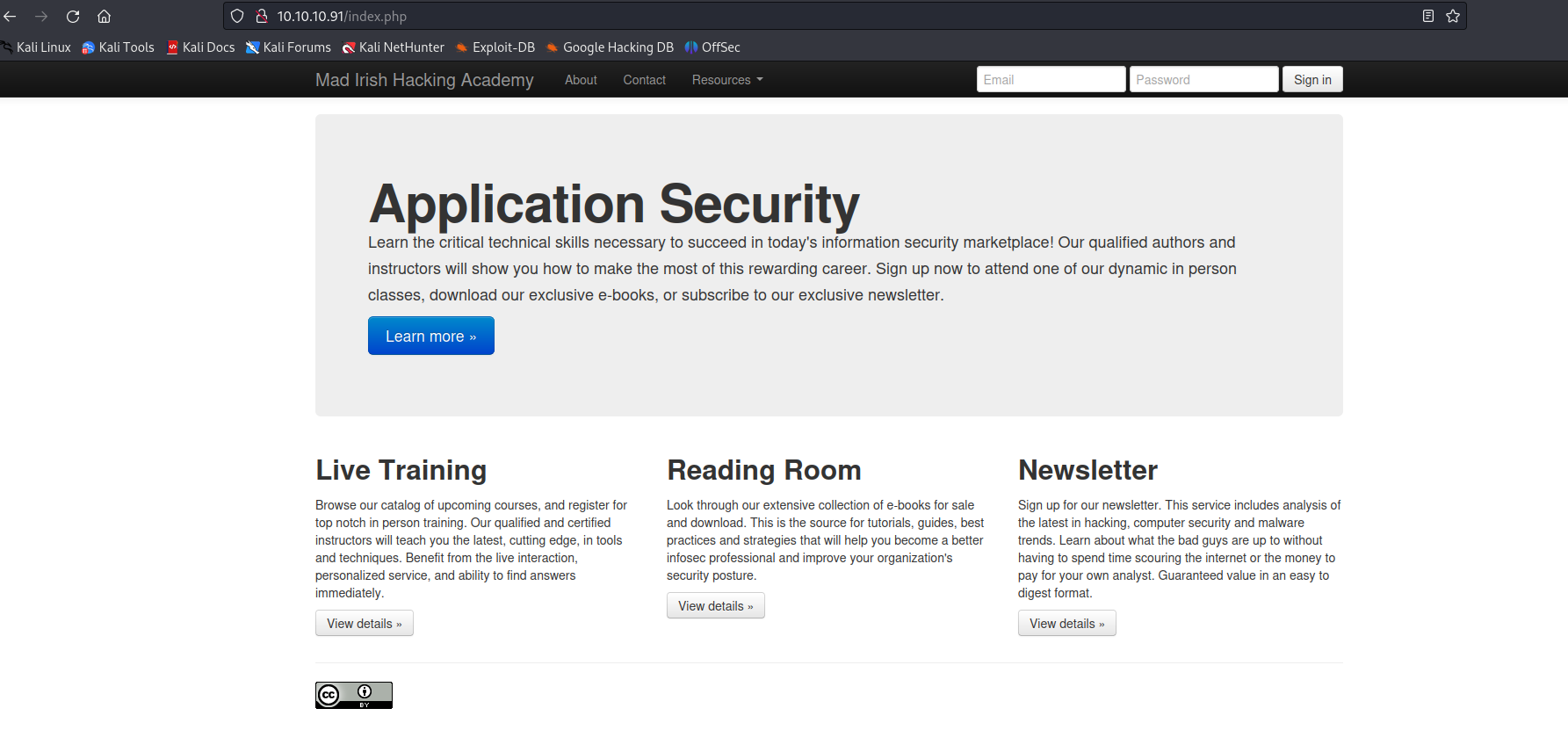Click the Live Training heading
Viewport: 1568px width, 752px height.
click(401, 470)
